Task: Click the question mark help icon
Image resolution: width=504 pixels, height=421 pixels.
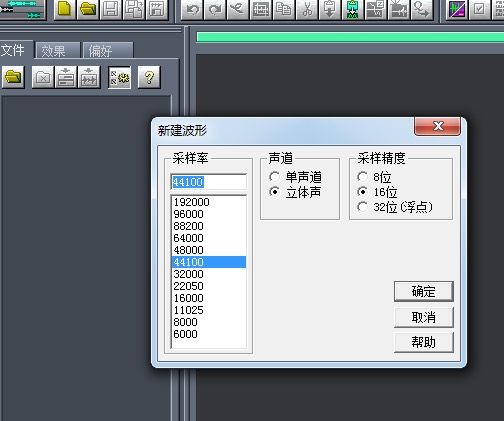Action: point(149,77)
